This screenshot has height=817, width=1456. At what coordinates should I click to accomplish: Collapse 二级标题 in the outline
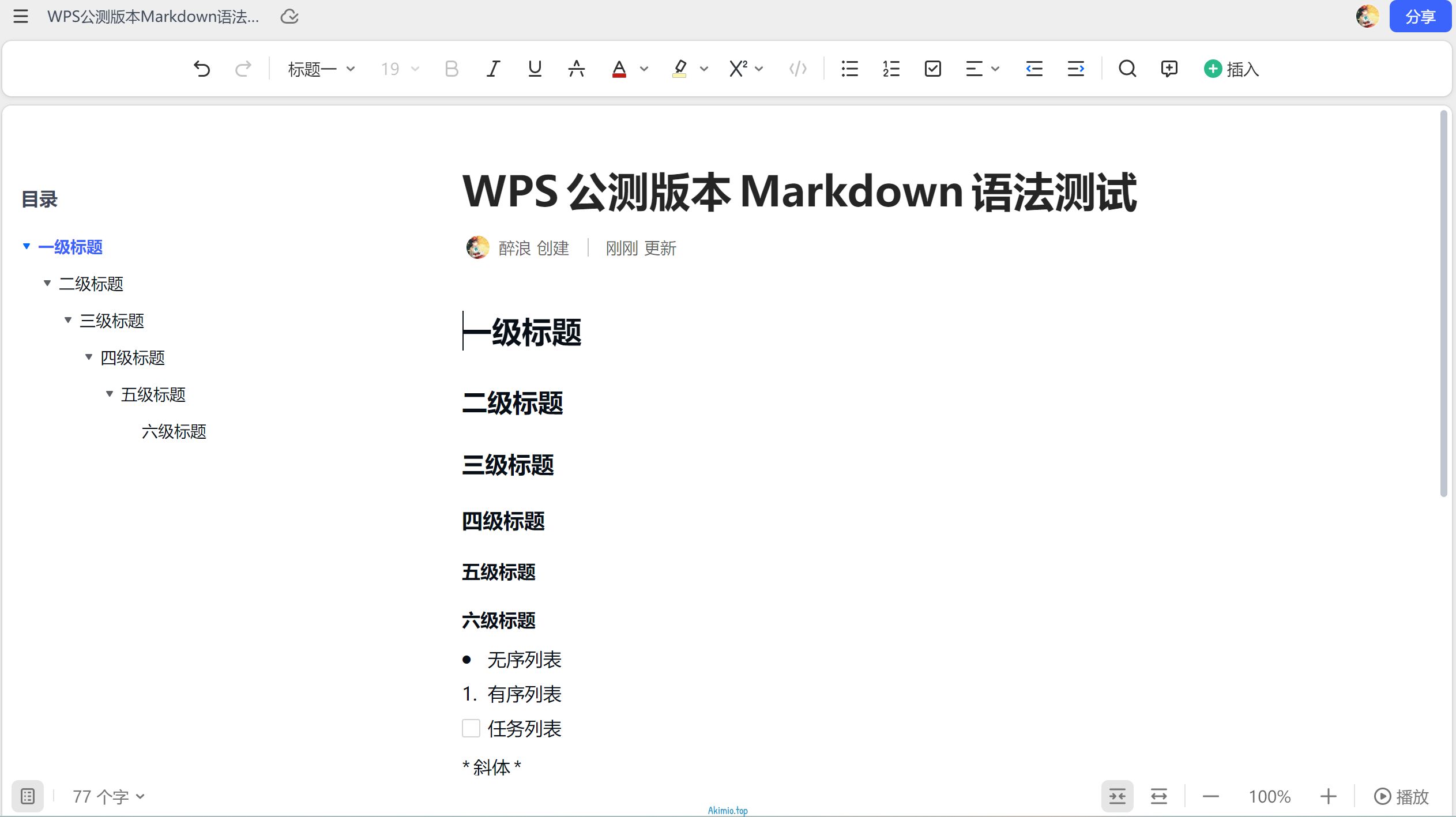click(47, 283)
